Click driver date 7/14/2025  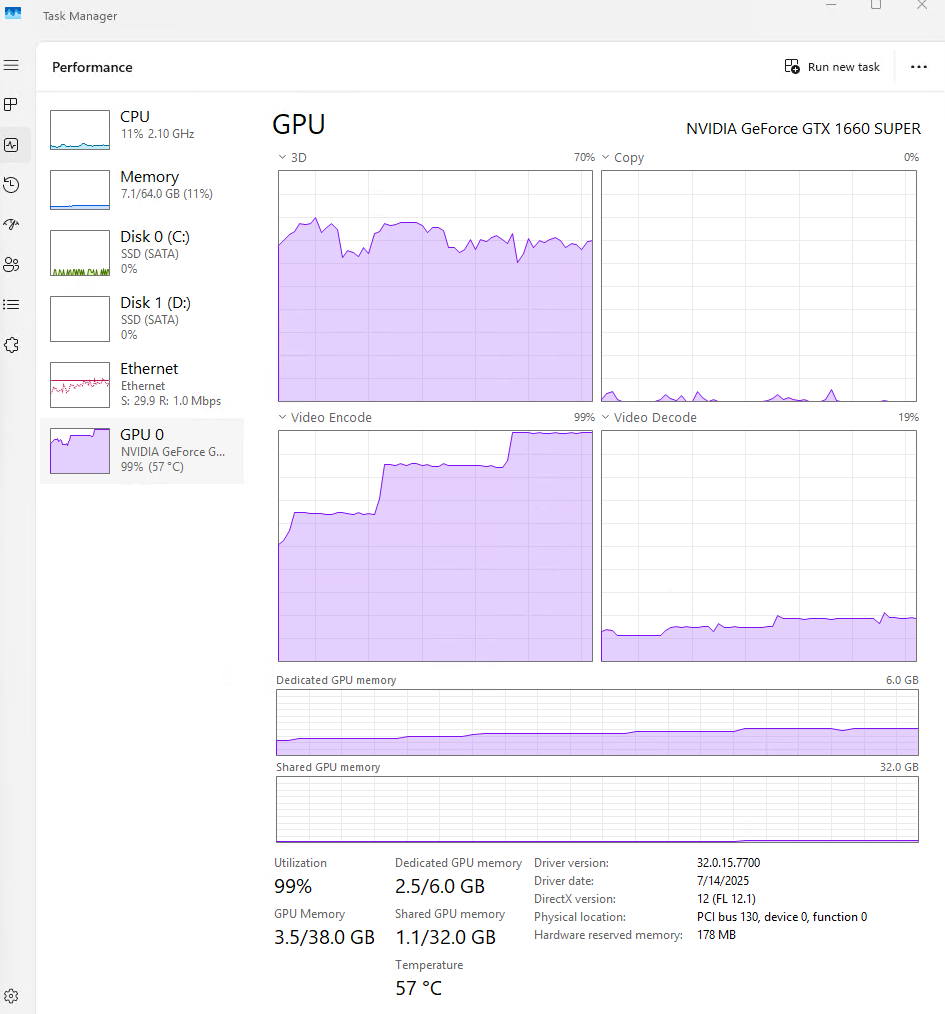pyautogui.click(x=722, y=881)
